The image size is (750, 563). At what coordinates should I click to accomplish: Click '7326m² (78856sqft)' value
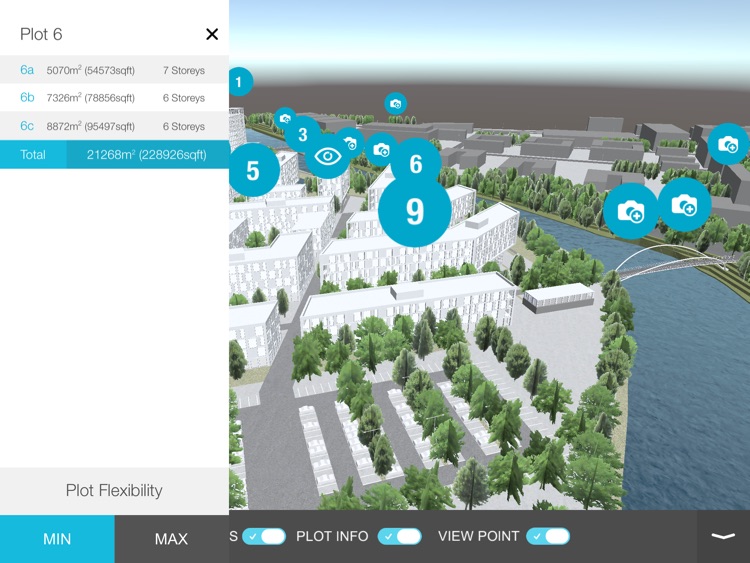coord(90,98)
